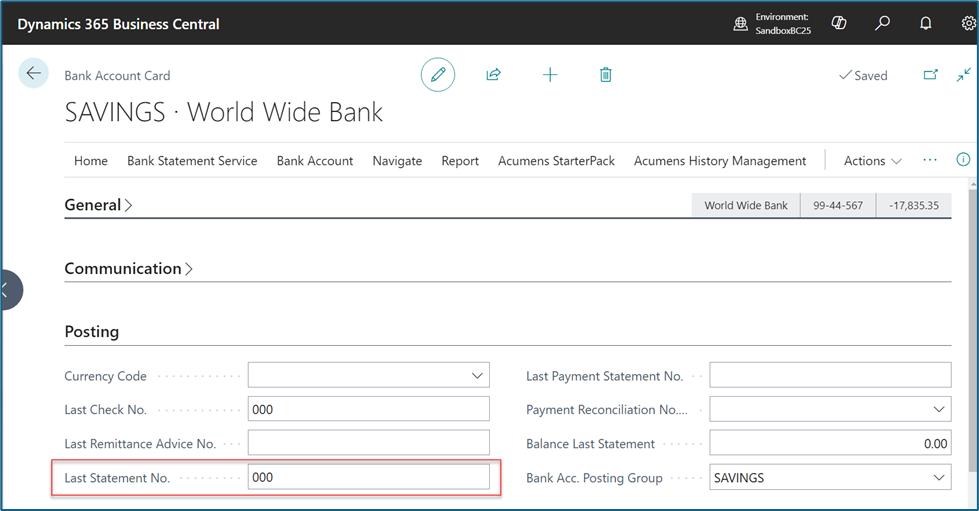Open the Navigate menu
The height and width of the screenshot is (511, 979).
pos(397,161)
